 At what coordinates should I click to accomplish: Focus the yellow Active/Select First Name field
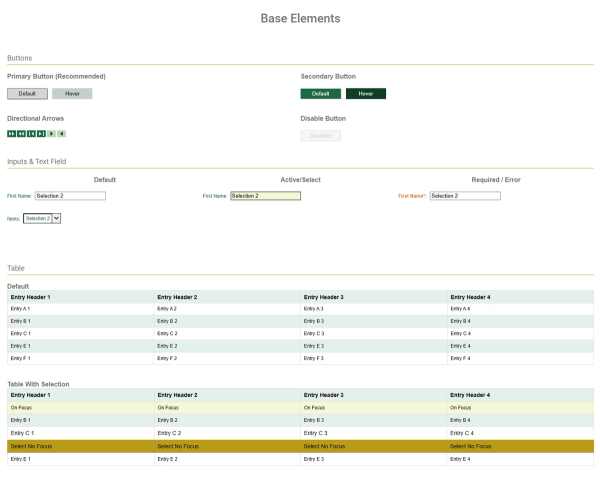pos(266,195)
